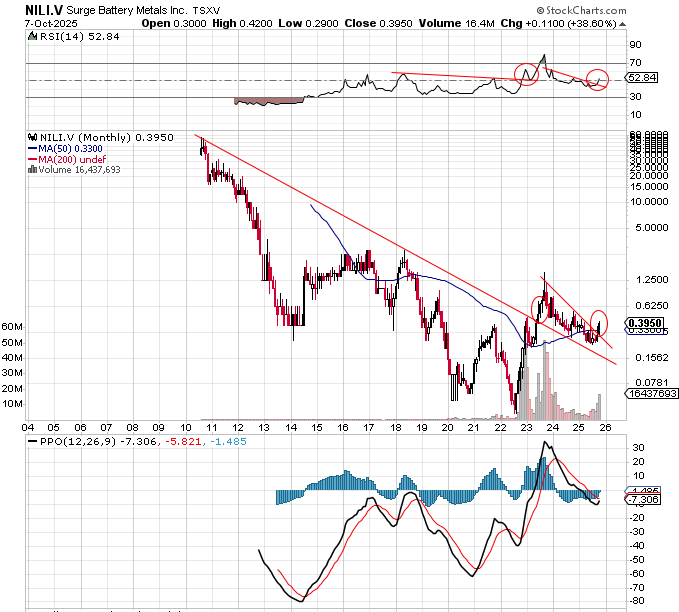679x612 pixels.
Task: Click the candlestick icon before NILI.V (Monthly)
Action: pos(32,137)
